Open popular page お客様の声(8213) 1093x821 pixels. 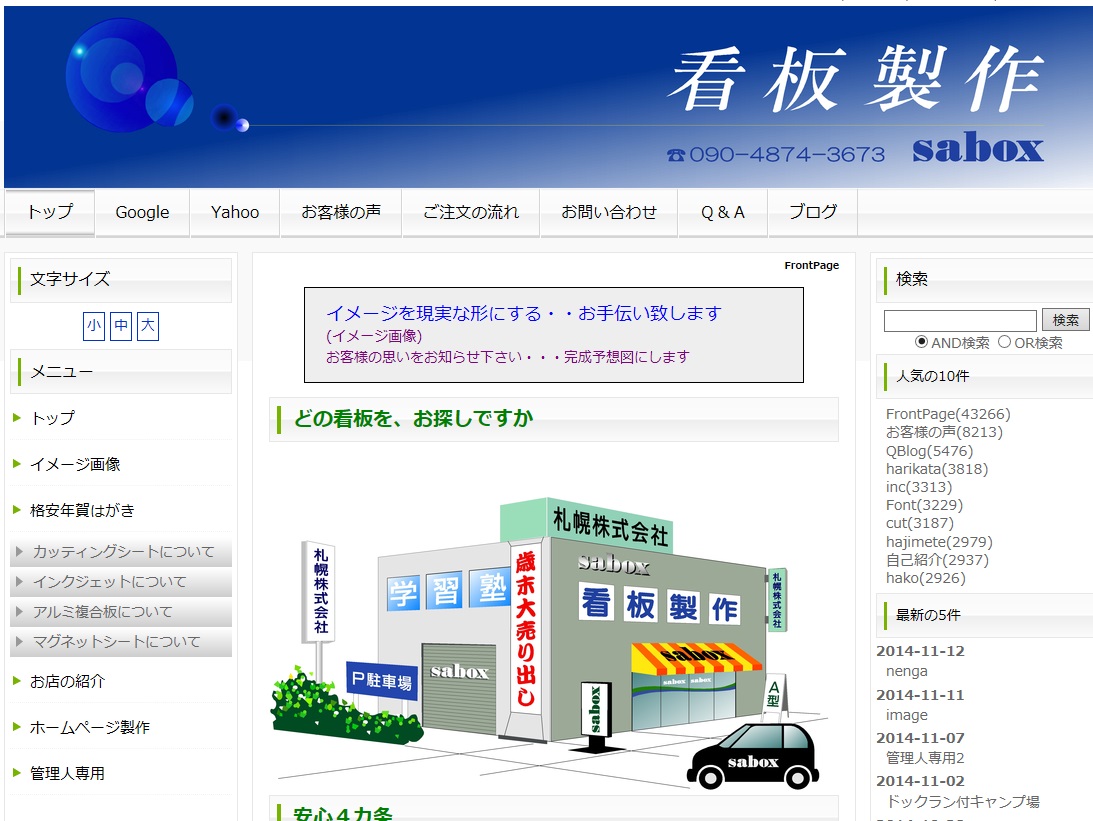(945, 432)
